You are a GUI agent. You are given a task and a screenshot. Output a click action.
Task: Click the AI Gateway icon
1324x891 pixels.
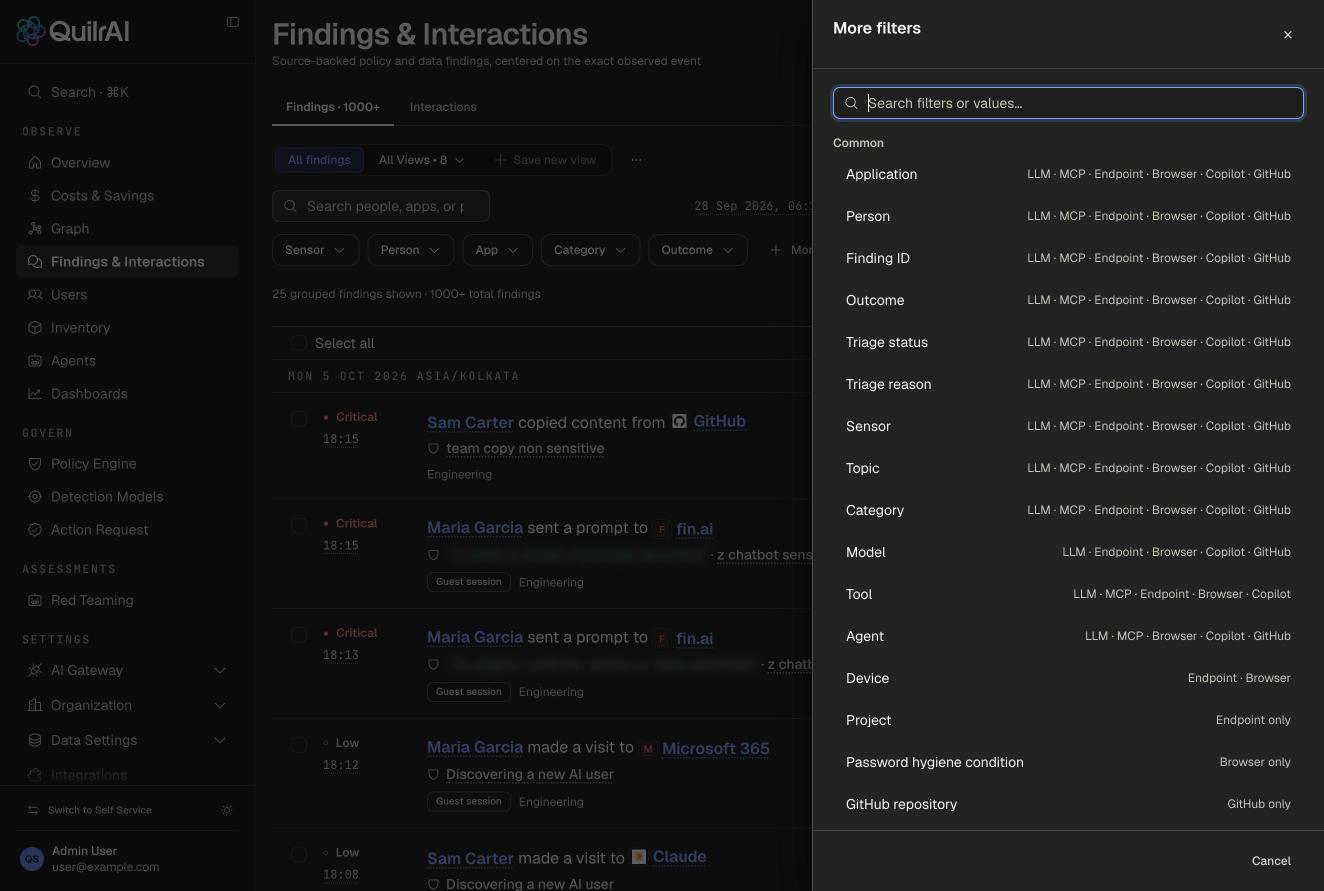(35, 671)
